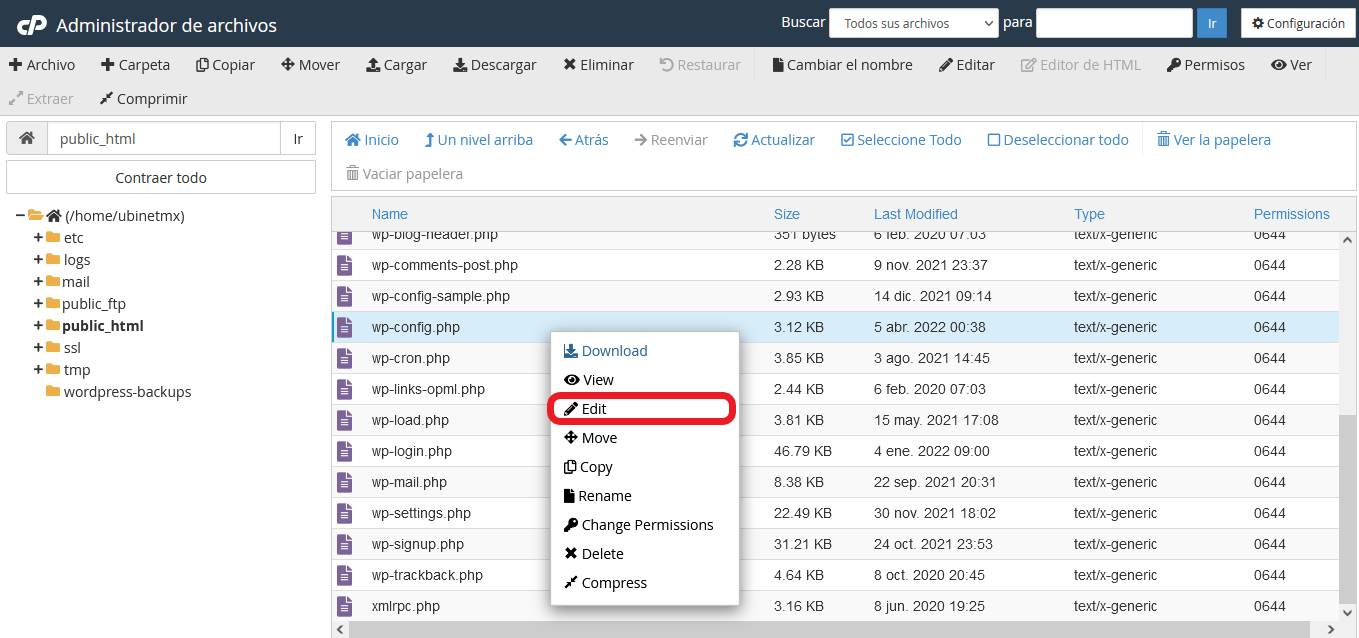
Task: Focus the Buscar search text field
Action: (1113, 23)
